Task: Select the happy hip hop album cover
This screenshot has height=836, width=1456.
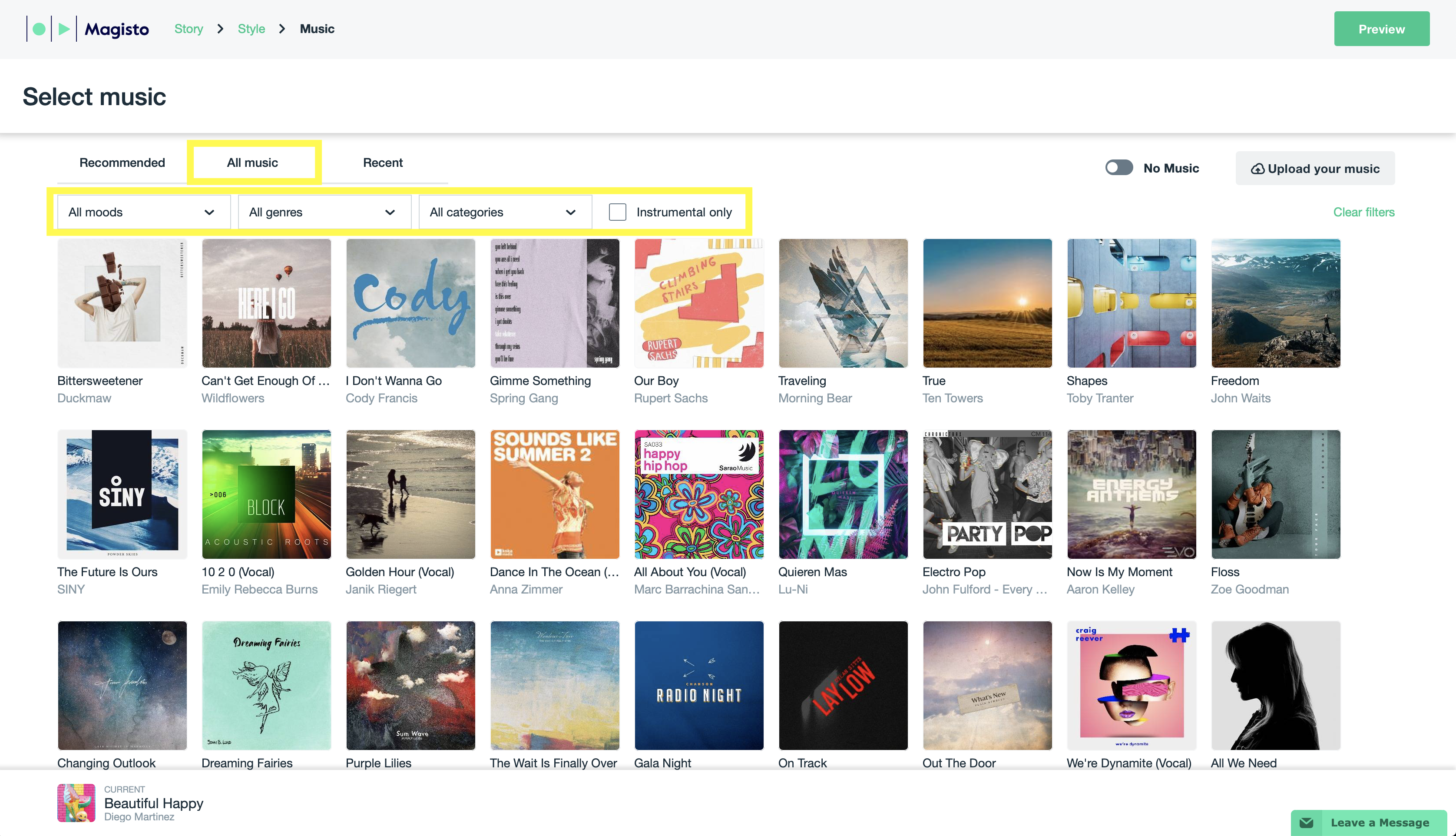Action: click(699, 494)
